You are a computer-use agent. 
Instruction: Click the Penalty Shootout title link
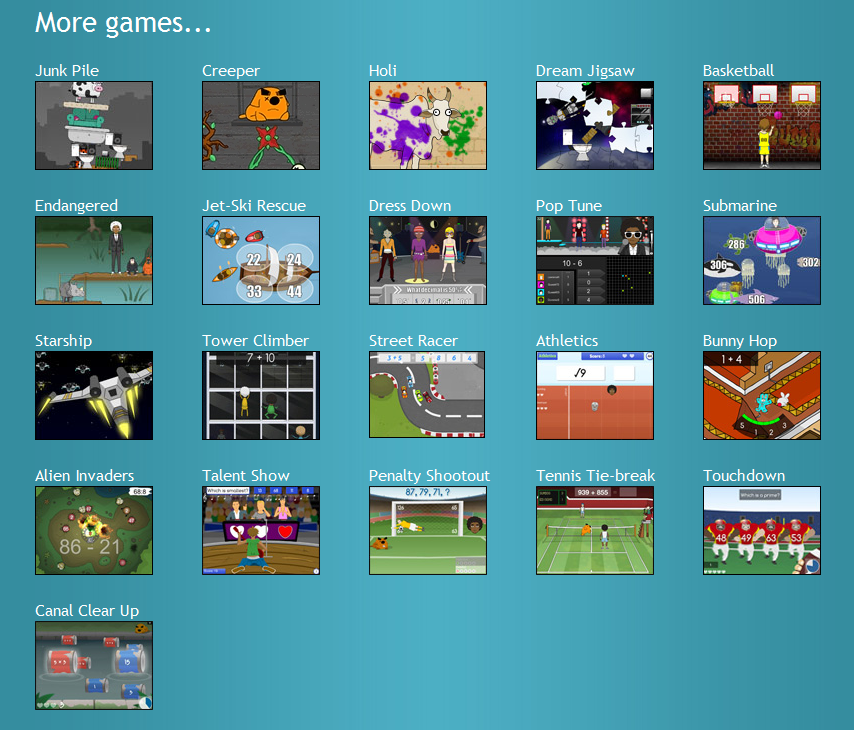429,476
